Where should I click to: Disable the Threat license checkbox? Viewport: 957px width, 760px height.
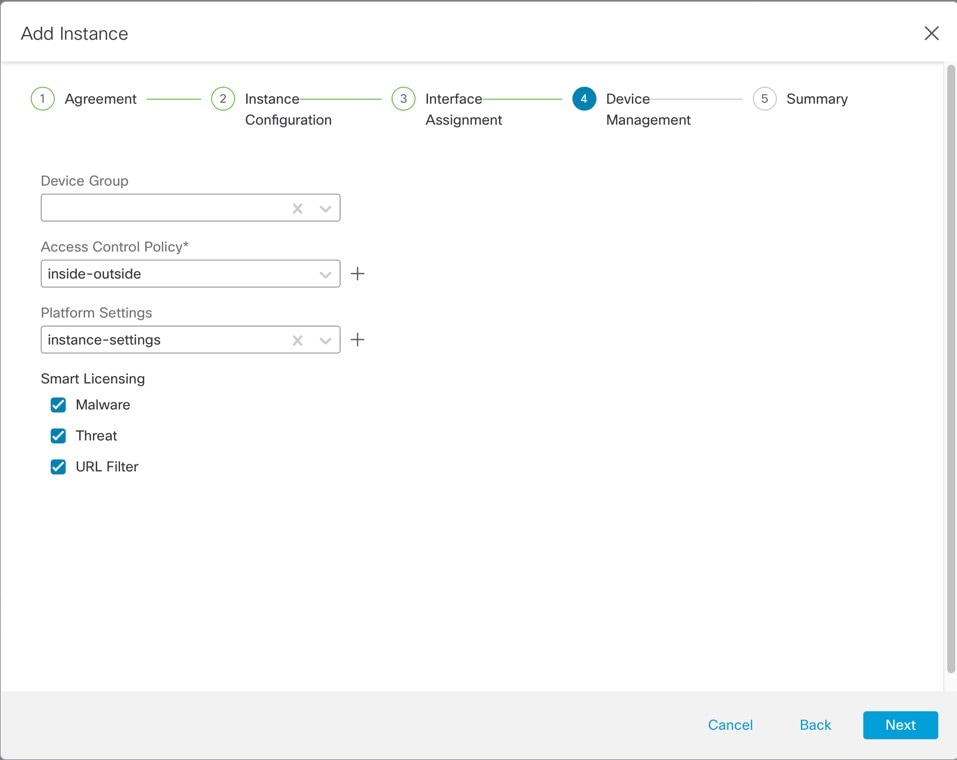(58, 435)
